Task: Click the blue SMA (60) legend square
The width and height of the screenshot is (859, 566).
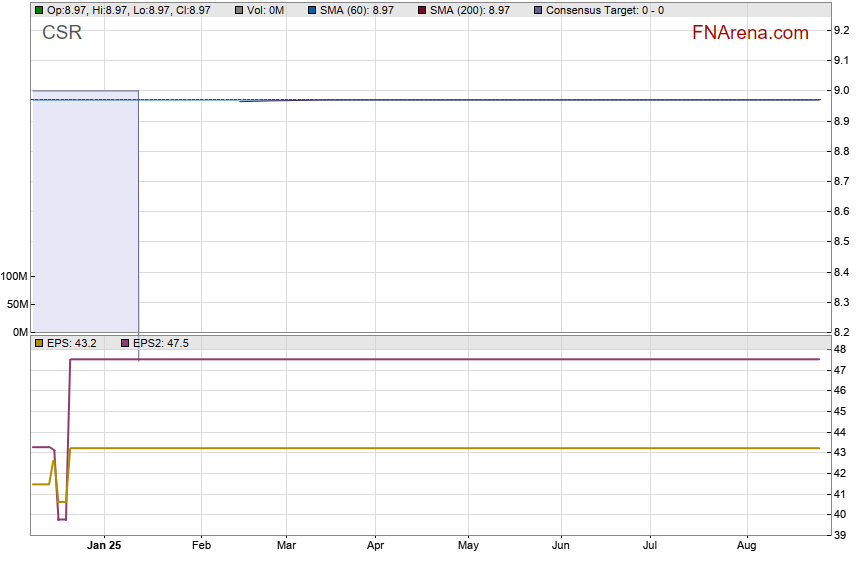Action: (x=312, y=10)
